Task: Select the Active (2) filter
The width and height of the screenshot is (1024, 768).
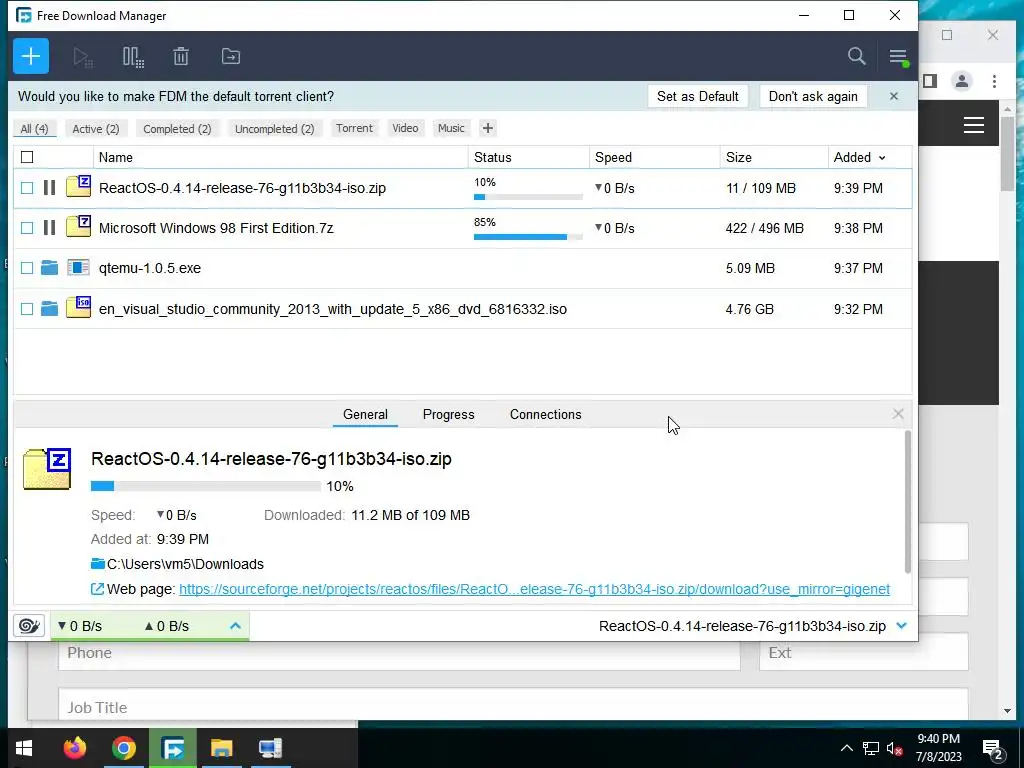Action: (96, 129)
